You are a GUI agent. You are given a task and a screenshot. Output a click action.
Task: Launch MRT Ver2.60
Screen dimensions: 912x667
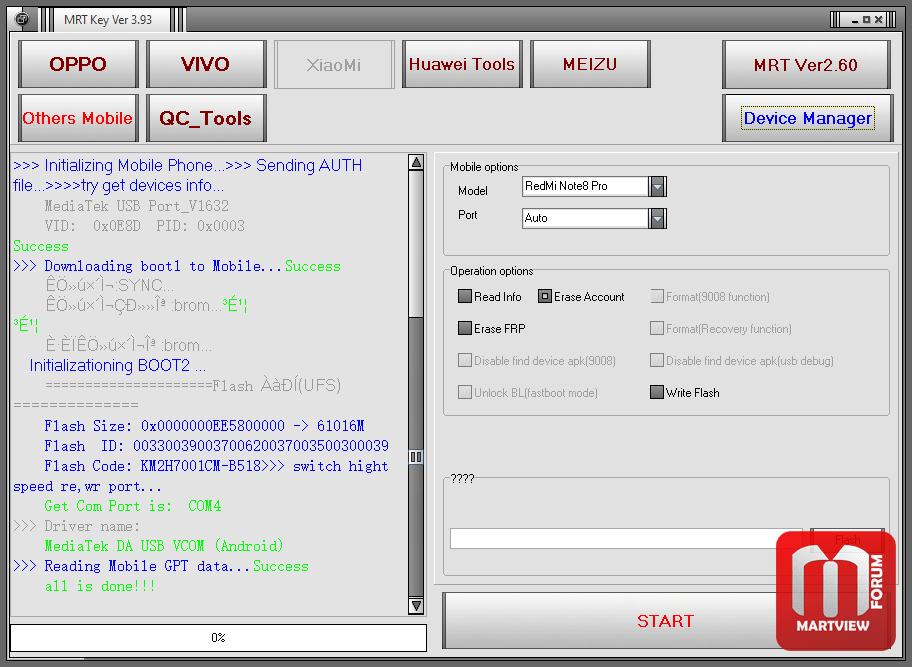806,65
